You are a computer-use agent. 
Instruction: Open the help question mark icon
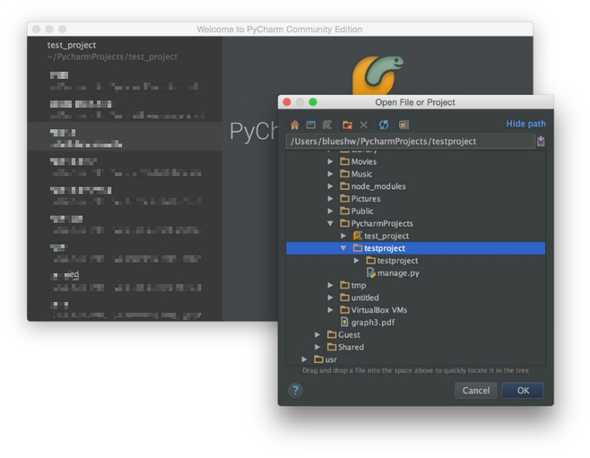click(295, 390)
